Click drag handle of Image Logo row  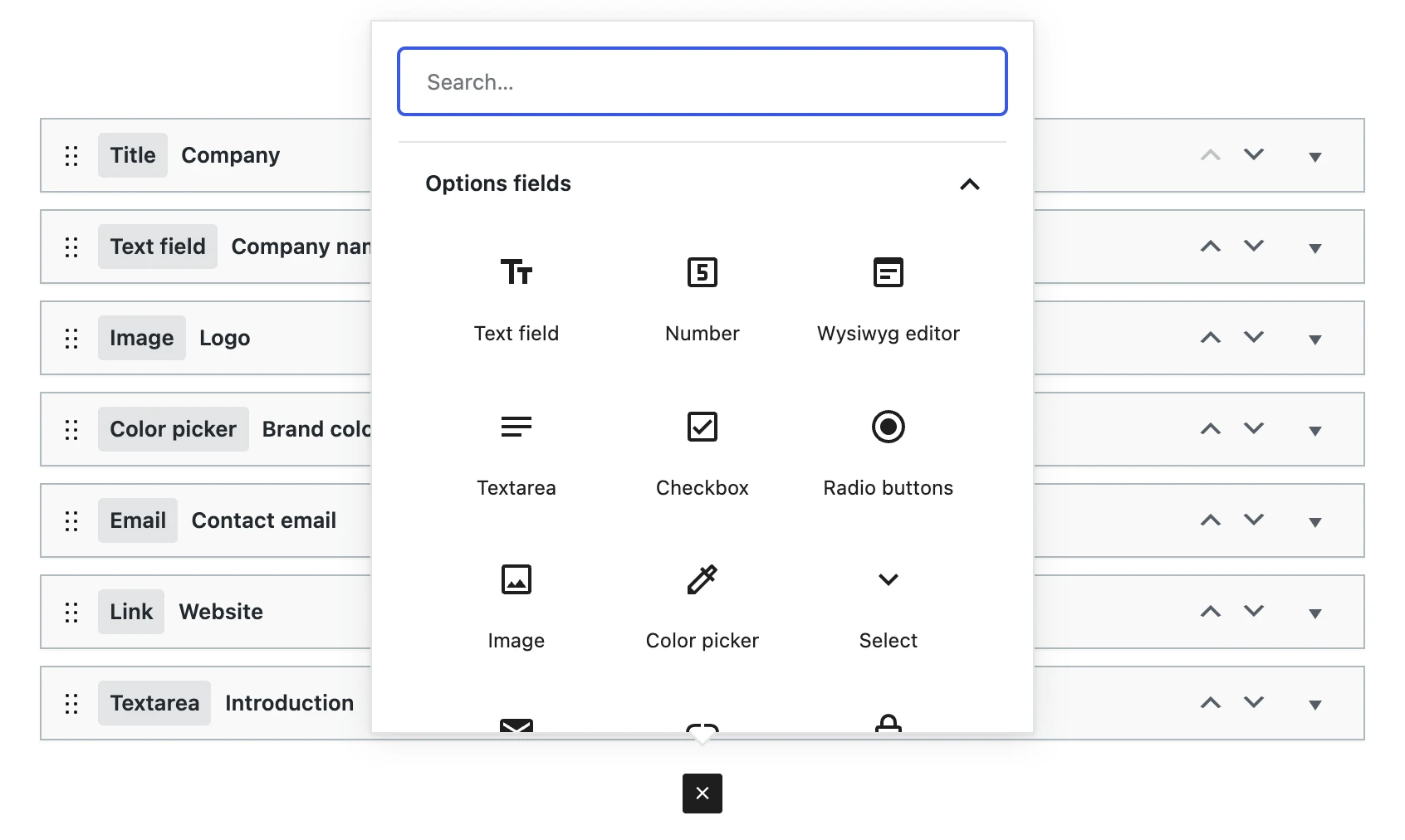pyautogui.click(x=71, y=339)
